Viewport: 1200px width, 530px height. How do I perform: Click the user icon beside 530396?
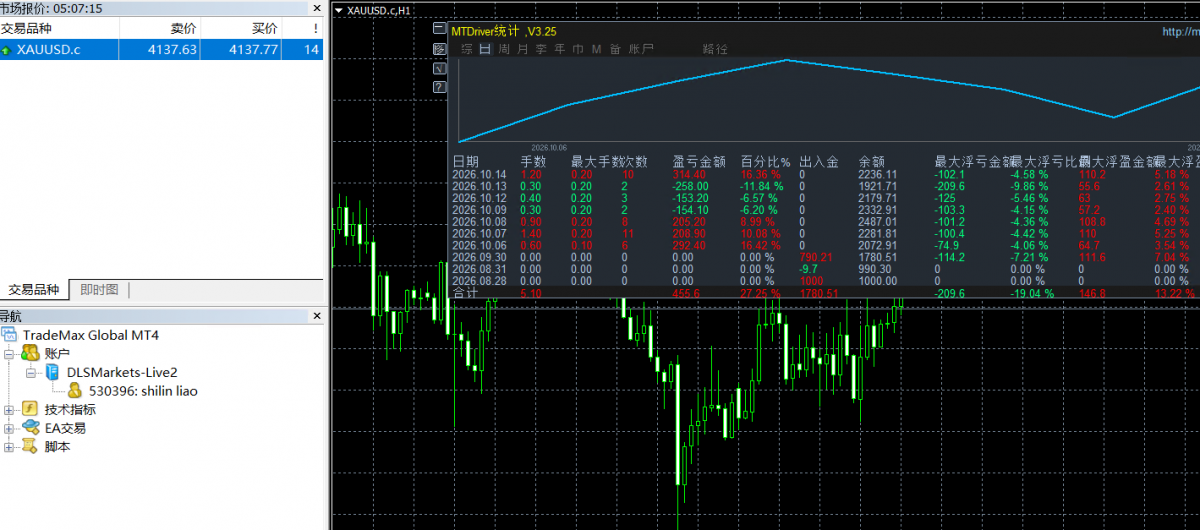(75, 391)
